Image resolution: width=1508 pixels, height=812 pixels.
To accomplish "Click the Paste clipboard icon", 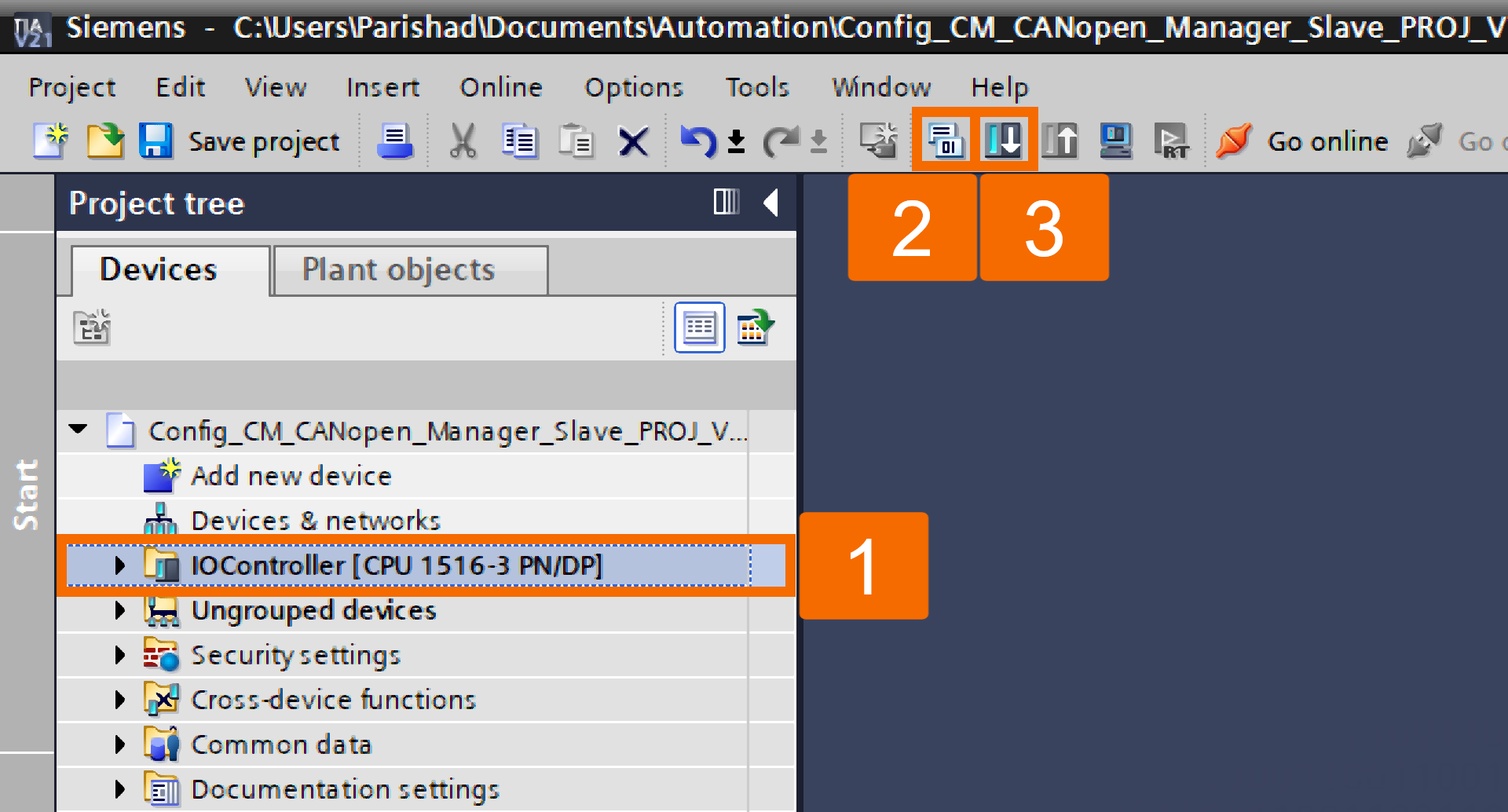I will click(576, 141).
